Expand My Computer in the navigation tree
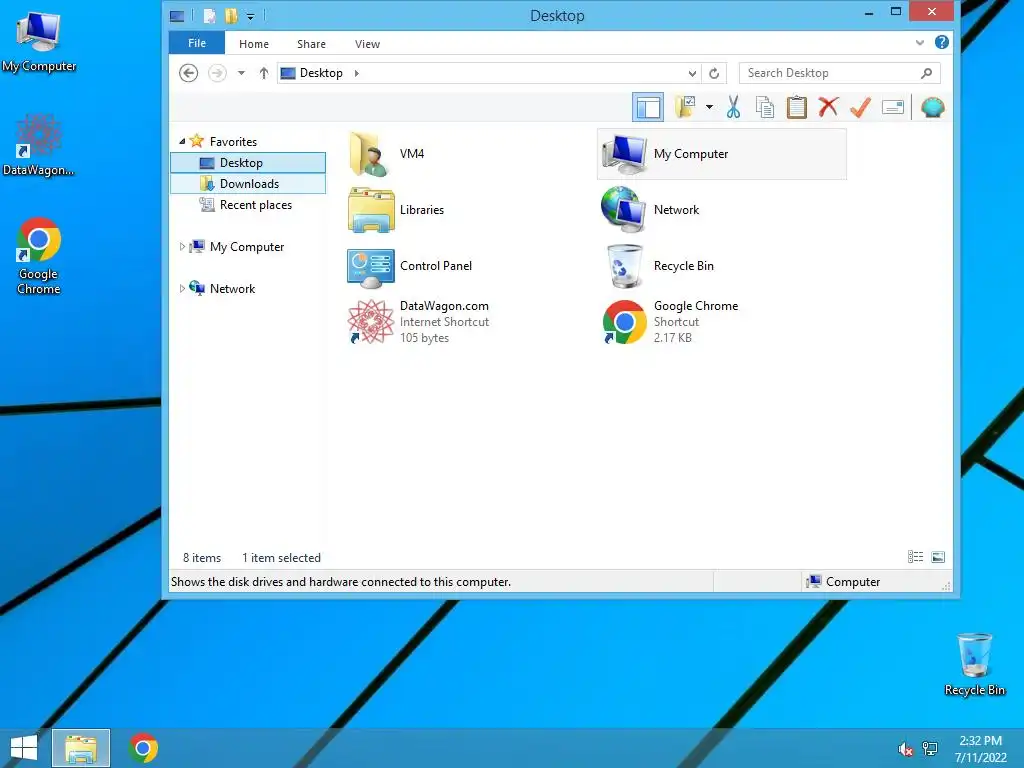Screen dimensions: 1024x768 [x=182, y=246]
